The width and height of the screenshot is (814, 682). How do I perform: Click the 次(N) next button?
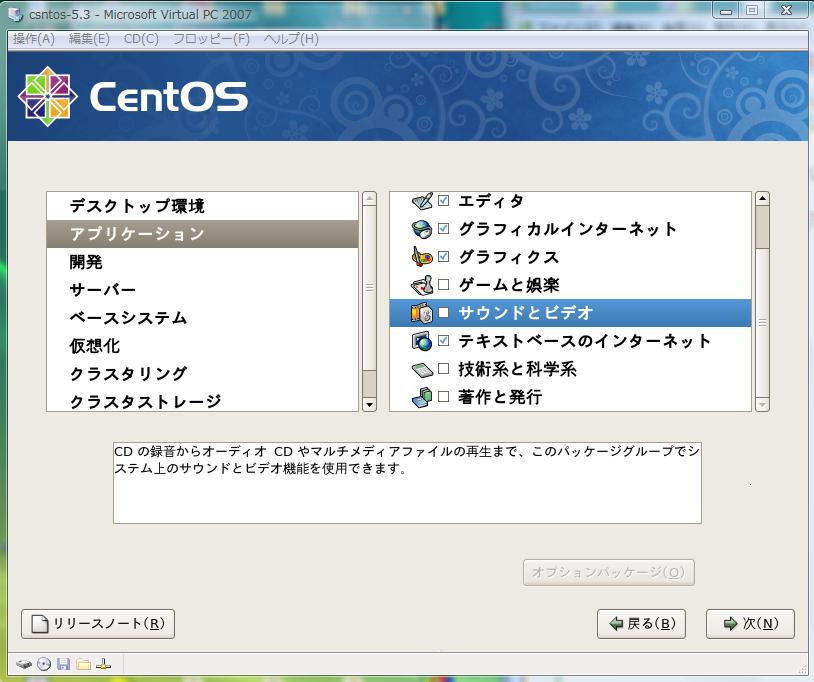tap(750, 624)
